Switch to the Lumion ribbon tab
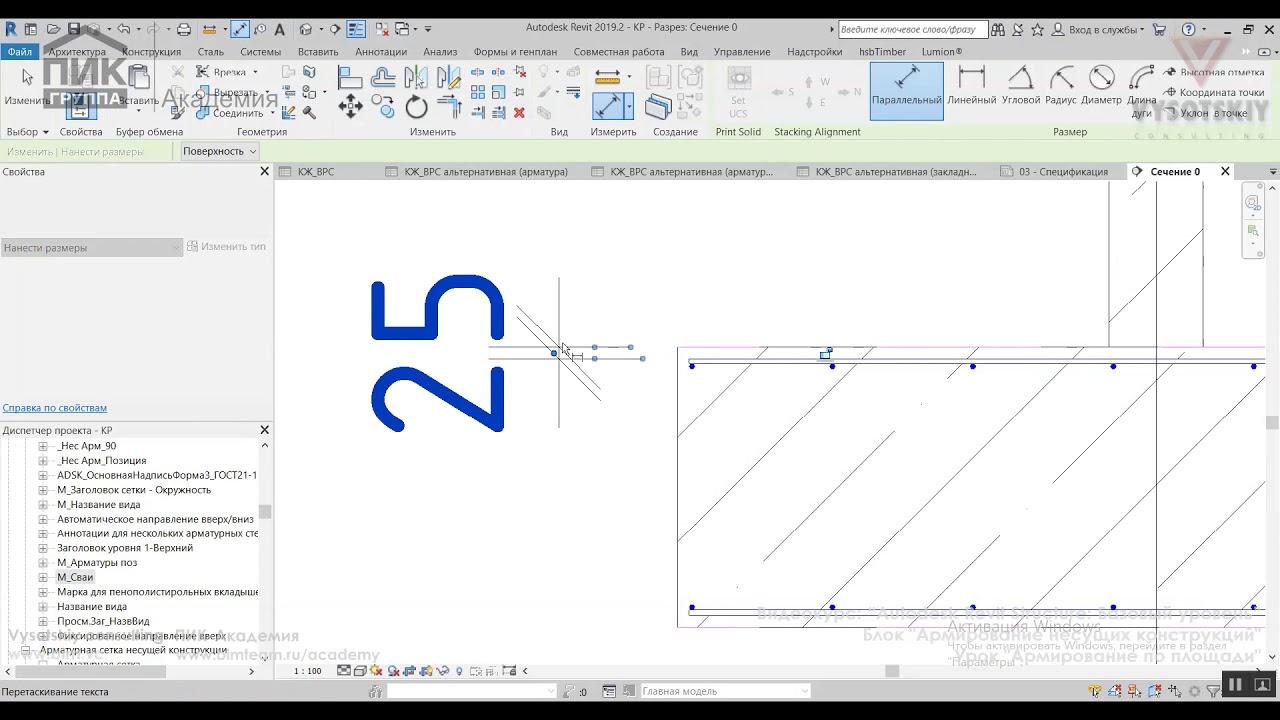1280x720 pixels. (x=942, y=52)
